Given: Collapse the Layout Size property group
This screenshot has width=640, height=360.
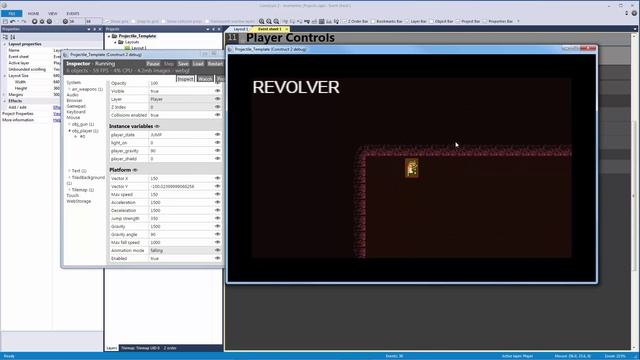Looking at the screenshot, I should tap(5, 76).
